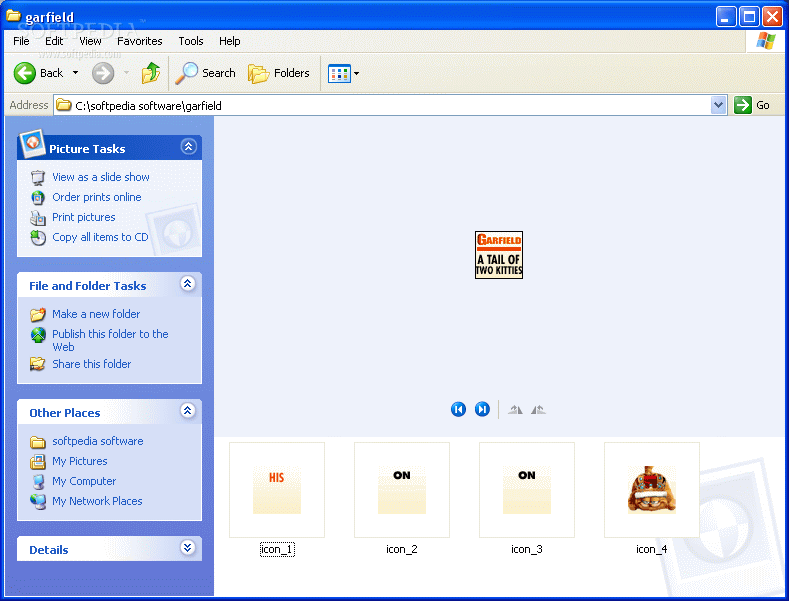
Task: Click Copy all items to CD
Action: pos(100,238)
